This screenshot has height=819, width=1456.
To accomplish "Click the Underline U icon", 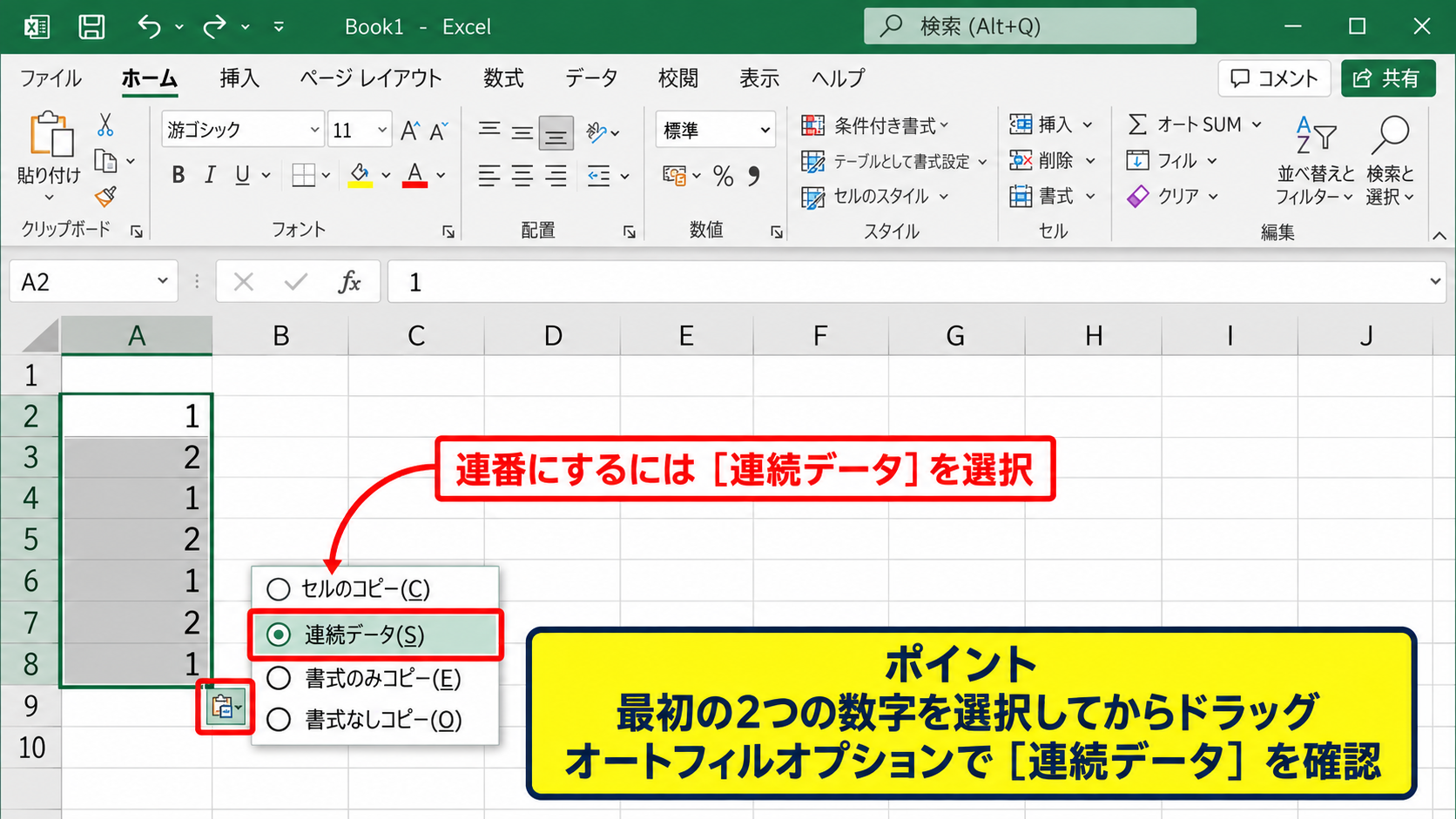I will [x=243, y=176].
